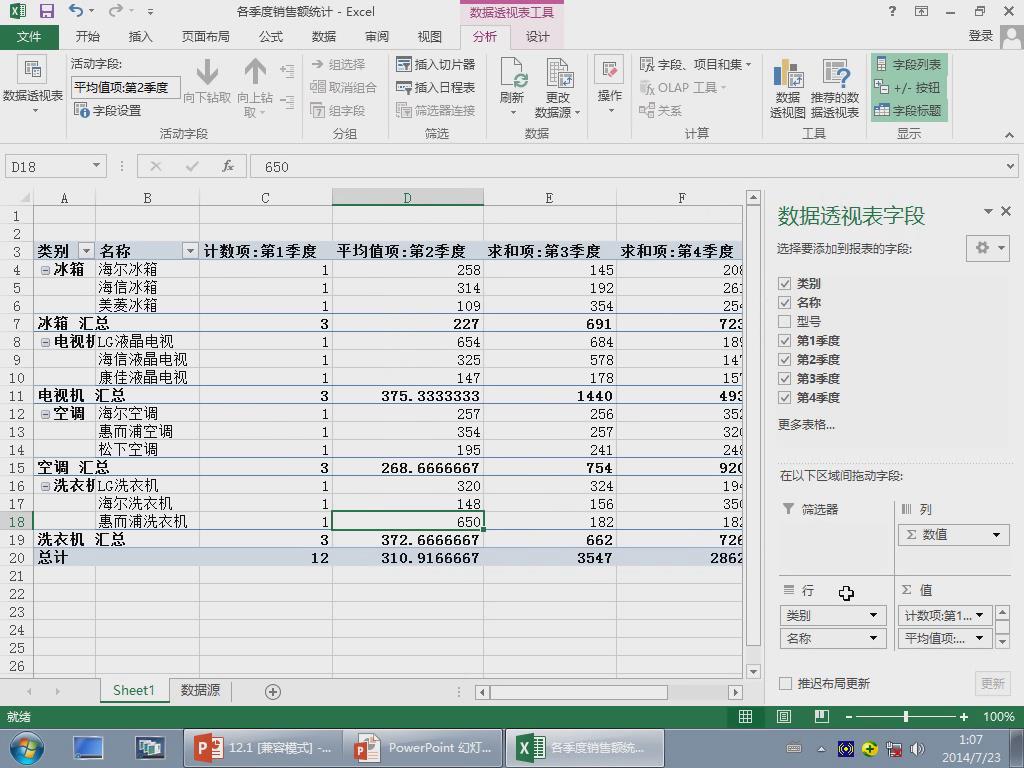Screen dimensions: 1024x768
Task: Open the 计数项:第1... field dropdown in Values
Action: tap(979, 615)
